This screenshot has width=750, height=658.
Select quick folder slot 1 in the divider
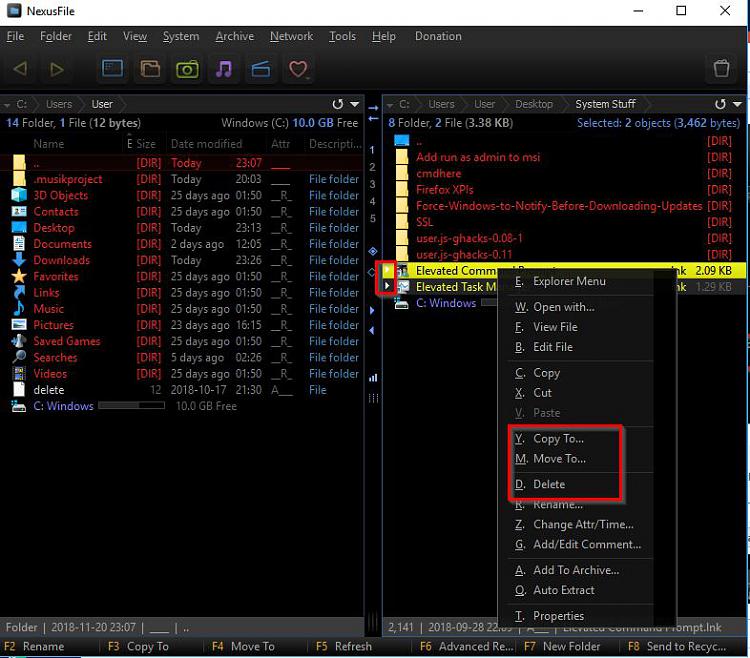coord(372,150)
